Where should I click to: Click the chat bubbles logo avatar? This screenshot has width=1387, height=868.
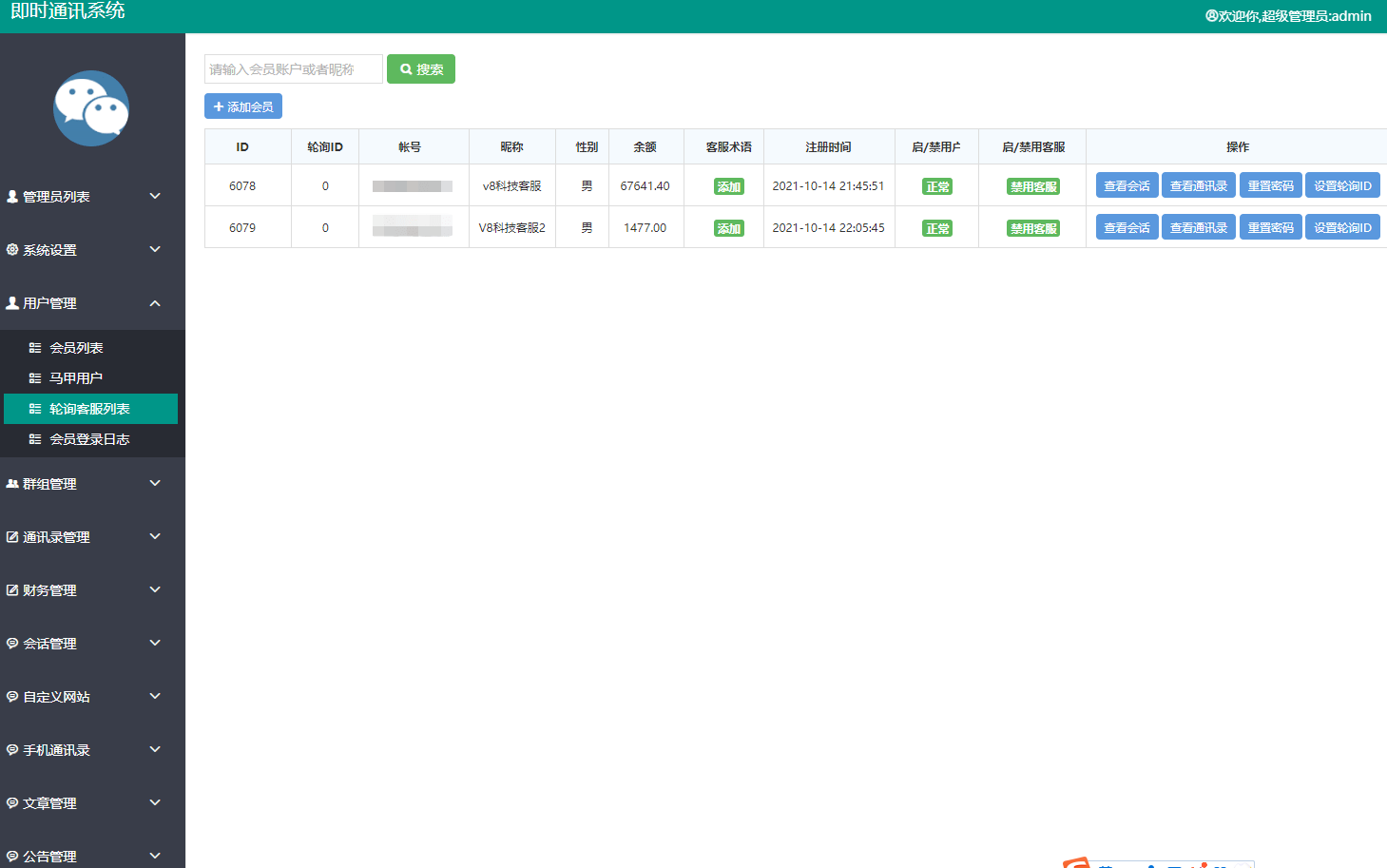pos(91,108)
